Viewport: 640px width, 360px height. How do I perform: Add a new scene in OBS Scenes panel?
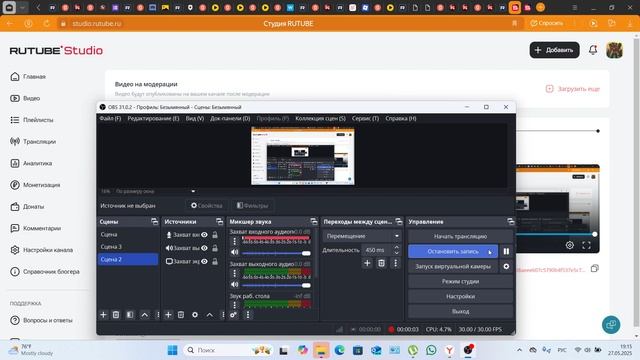[103, 315]
